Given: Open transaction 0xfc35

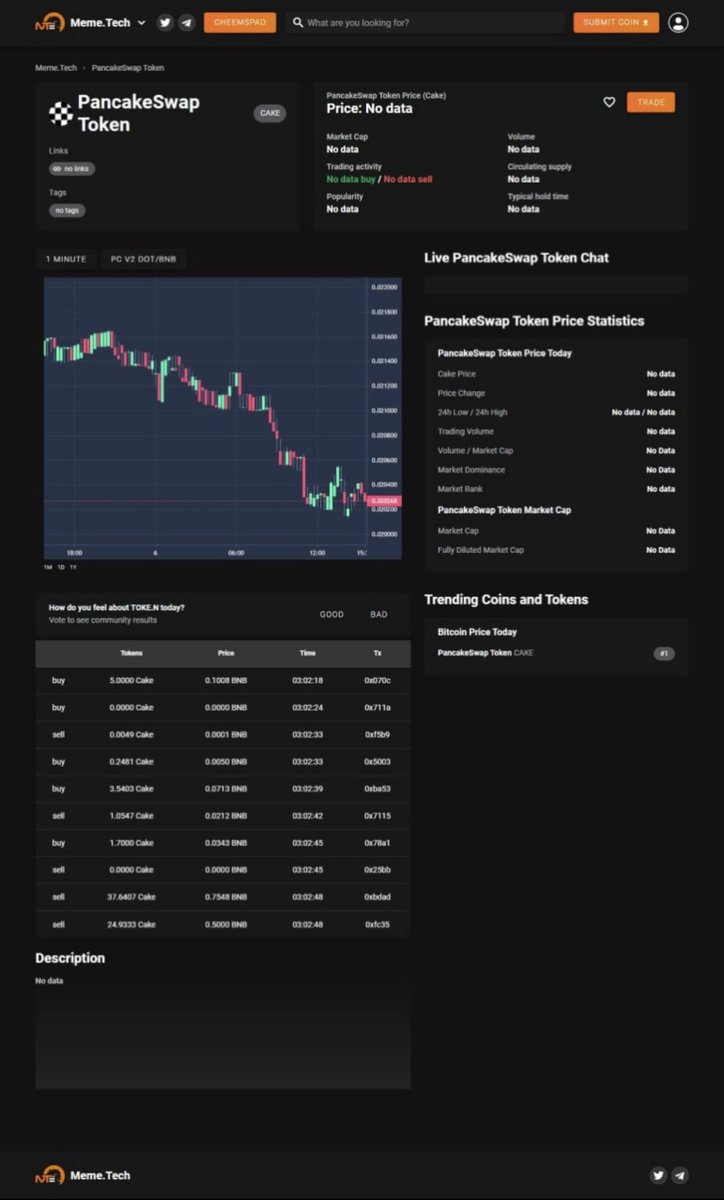Looking at the screenshot, I should 377,924.
